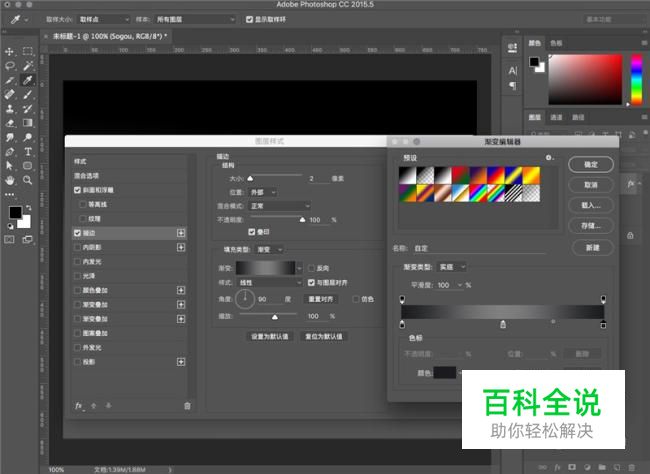Open the collapsed Character panel icon
650x474 pixels.
(x=513, y=70)
